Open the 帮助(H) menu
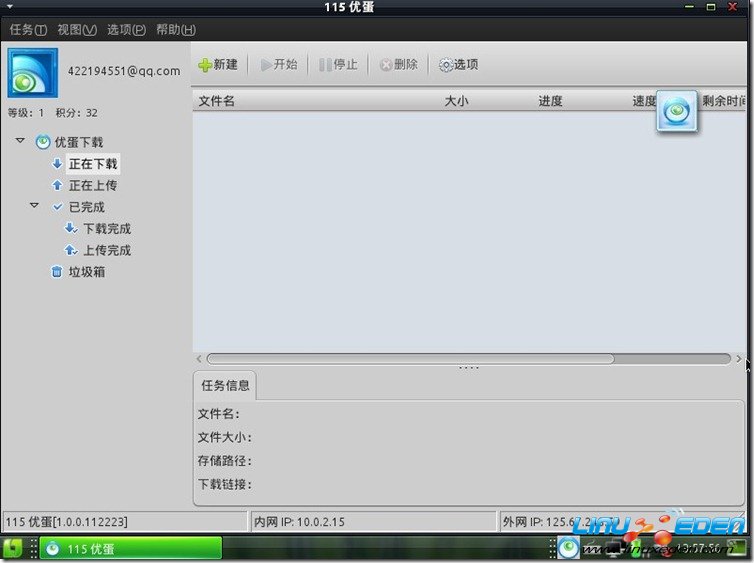 tap(176, 30)
